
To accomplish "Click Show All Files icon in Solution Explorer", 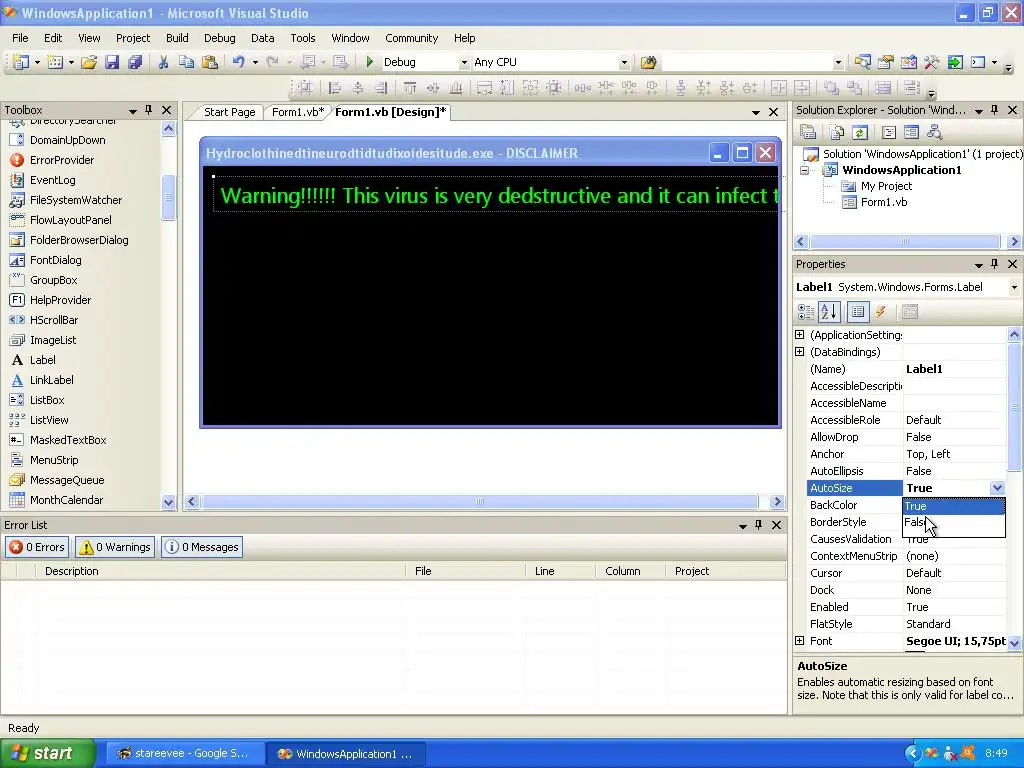I will click(837, 133).
